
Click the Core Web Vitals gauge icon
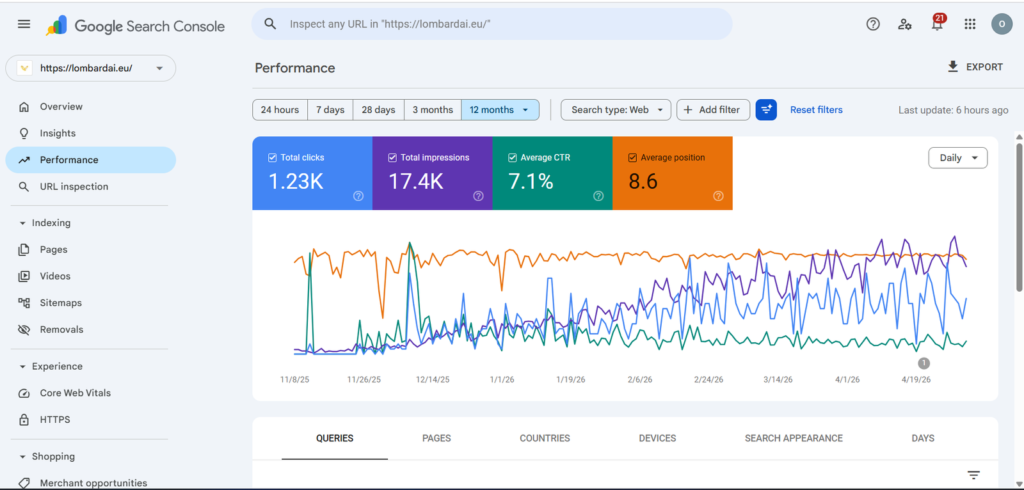24,393
